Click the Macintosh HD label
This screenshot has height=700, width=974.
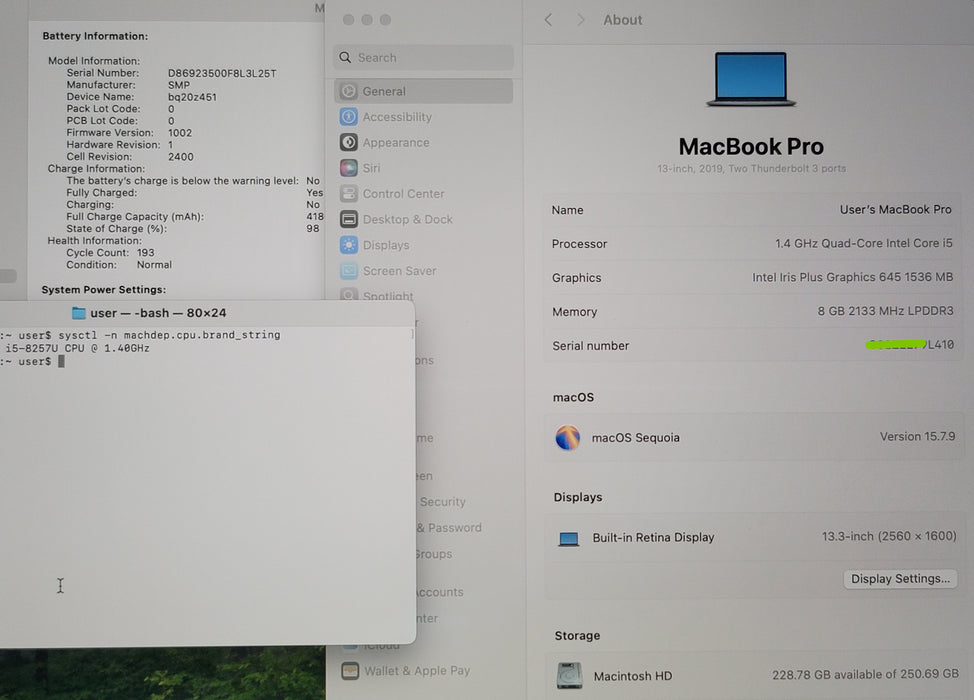[x=632, y=676]
